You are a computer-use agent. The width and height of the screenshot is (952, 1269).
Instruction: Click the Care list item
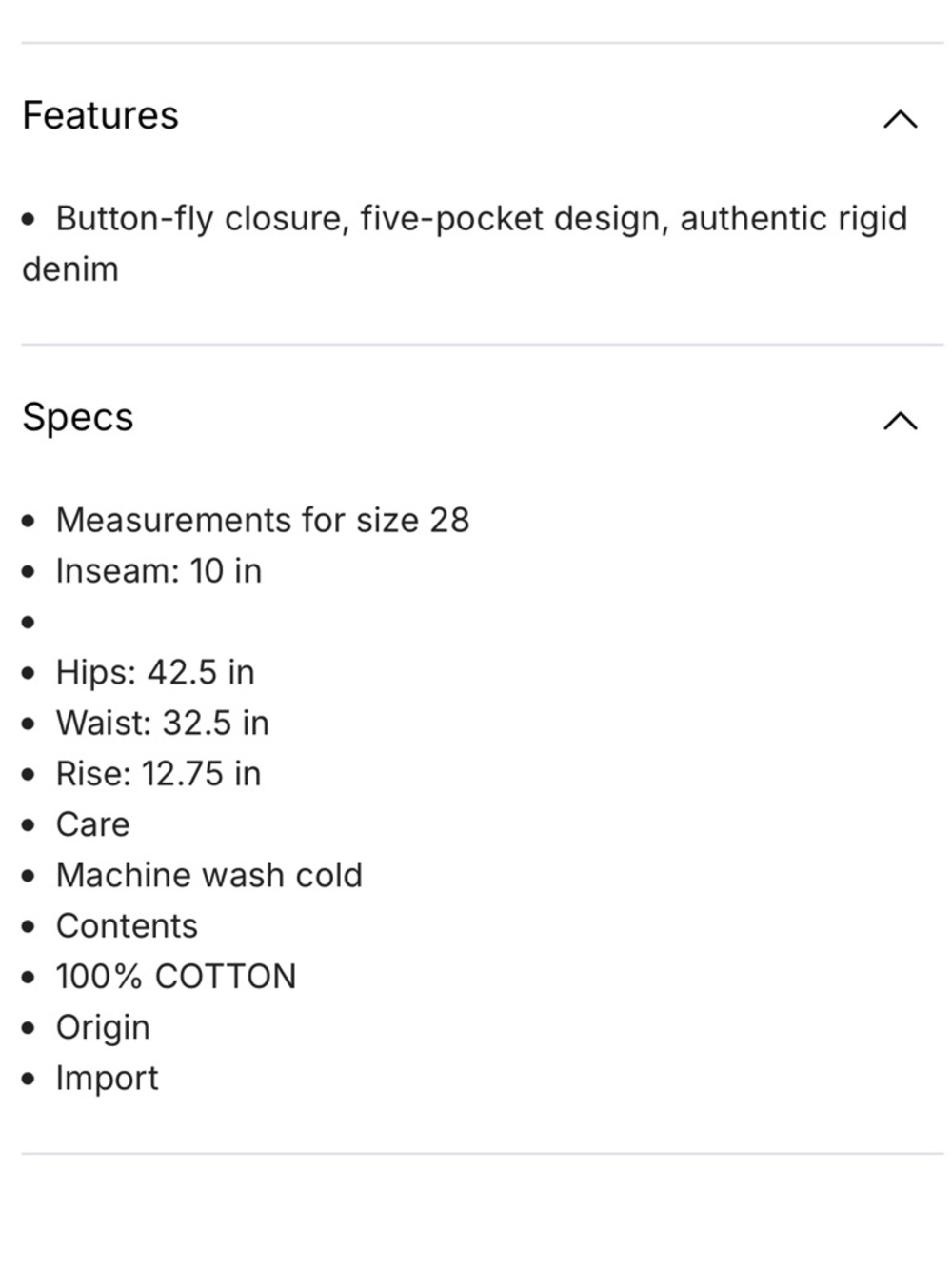(92, 824)
